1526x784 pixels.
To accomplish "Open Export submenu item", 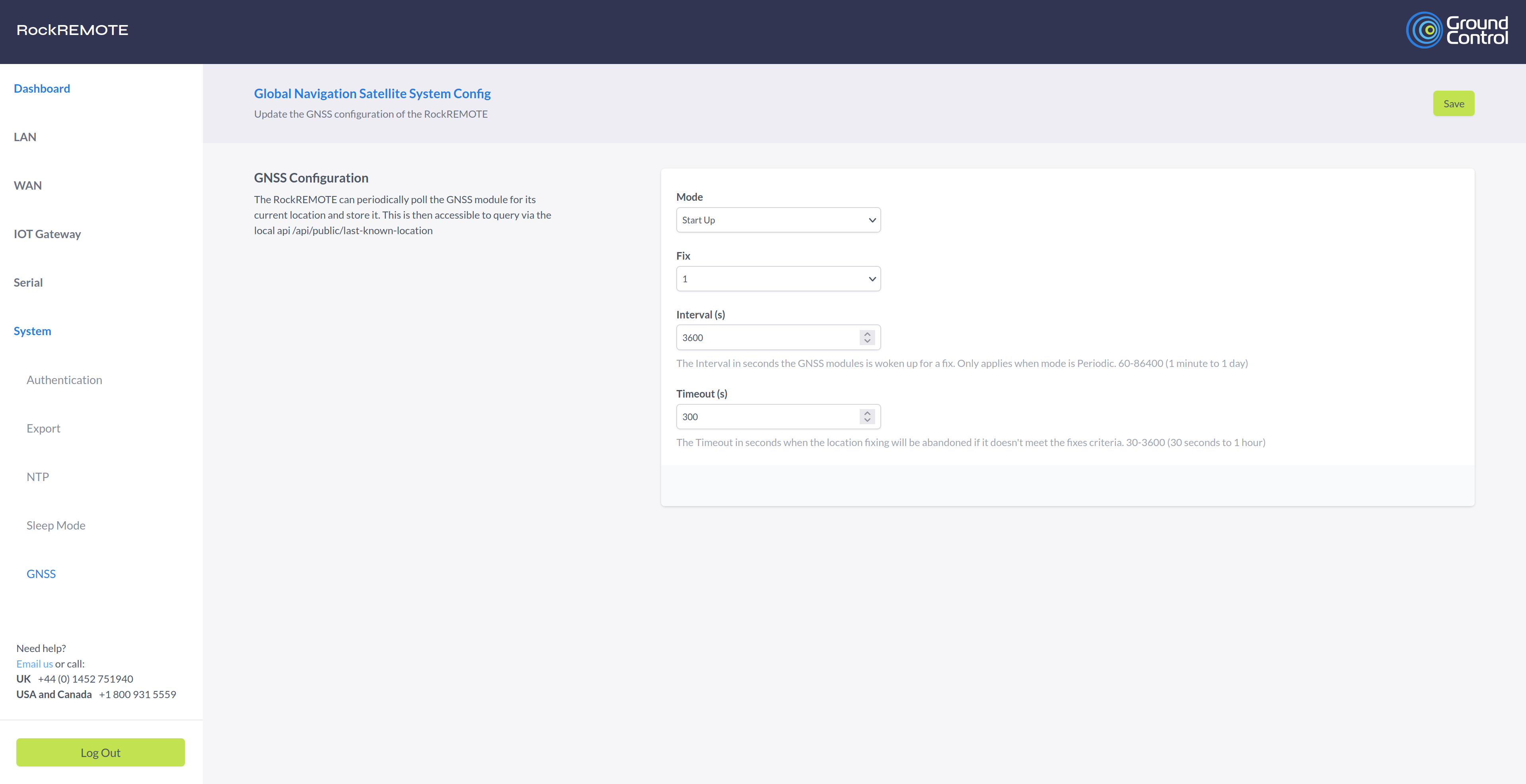I will pos(43,428).
